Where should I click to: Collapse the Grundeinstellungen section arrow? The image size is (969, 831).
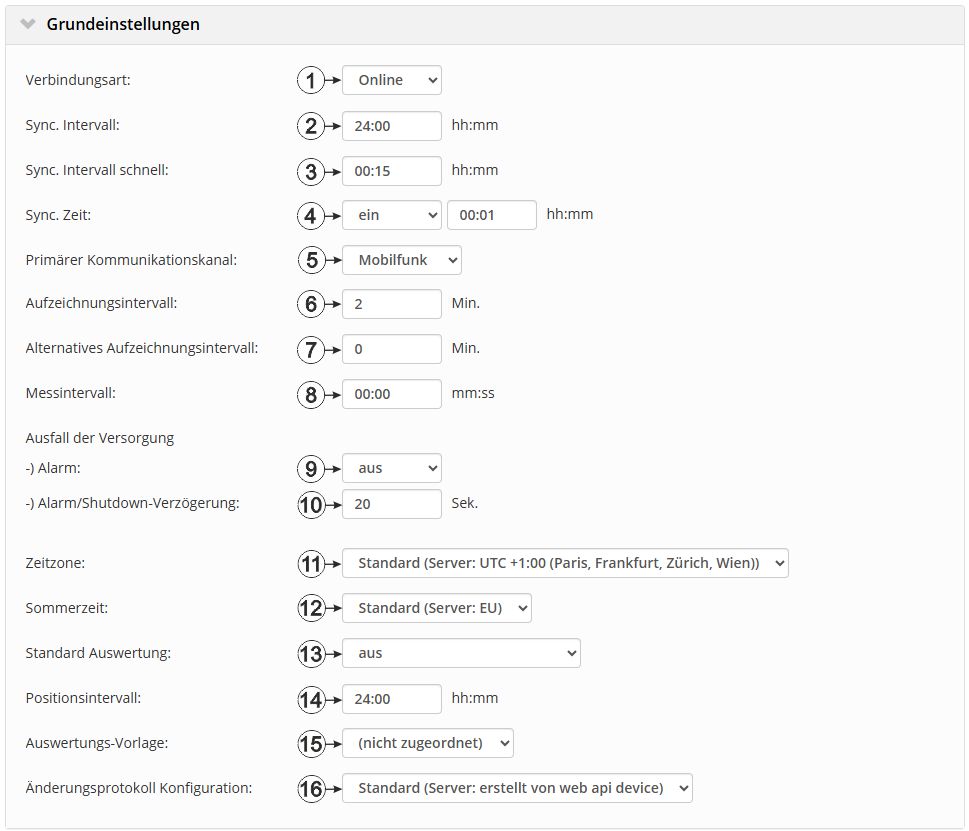pyautogui.click(x=28, y=24)
